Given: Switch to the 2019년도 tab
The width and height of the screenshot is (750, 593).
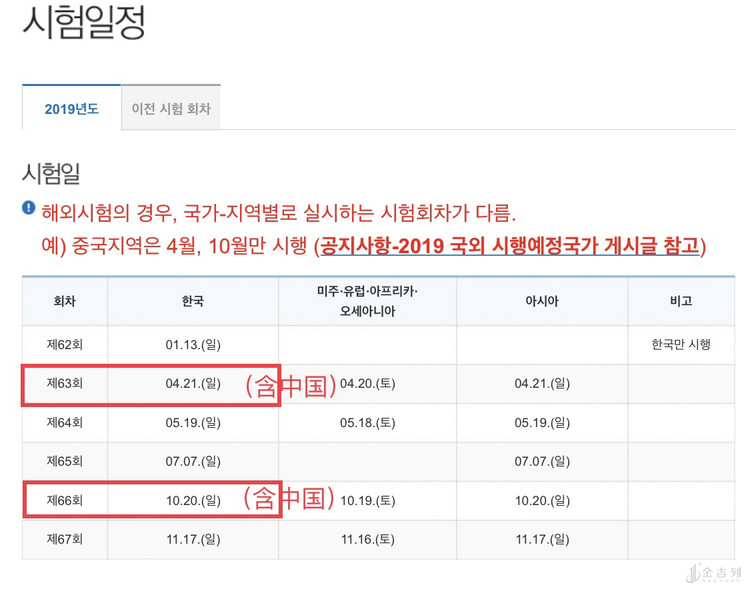Looking at the screenshot, I should (71, 108).
